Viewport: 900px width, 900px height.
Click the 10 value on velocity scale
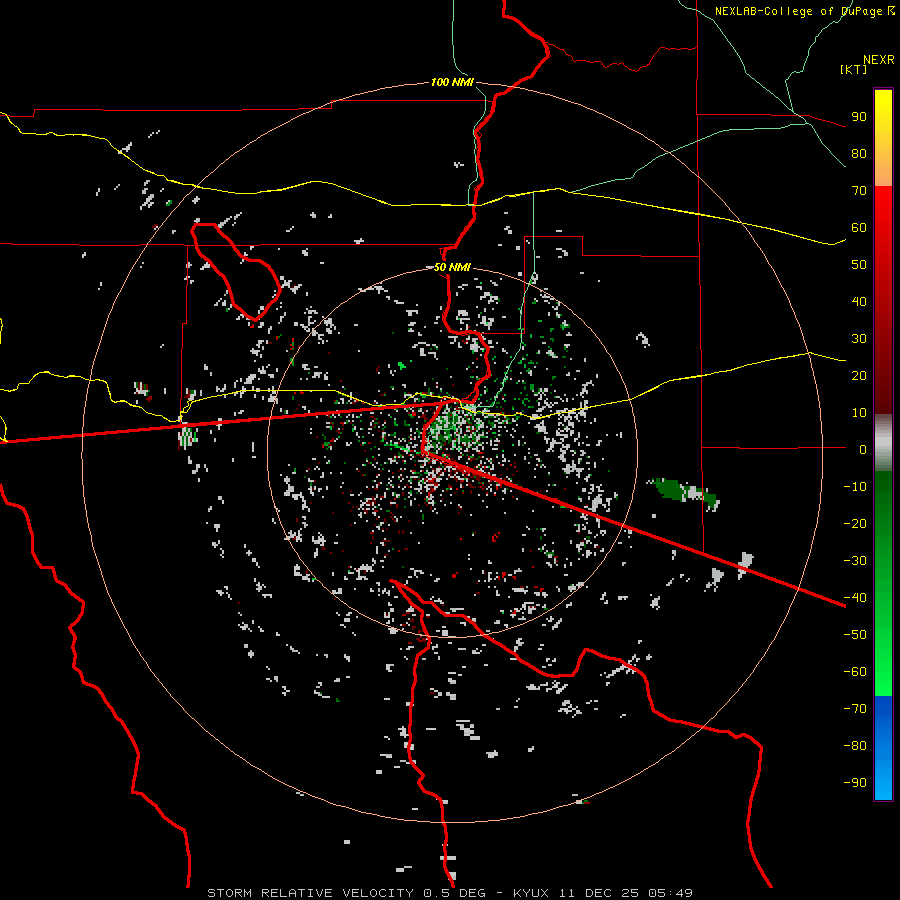click(859, 413)
